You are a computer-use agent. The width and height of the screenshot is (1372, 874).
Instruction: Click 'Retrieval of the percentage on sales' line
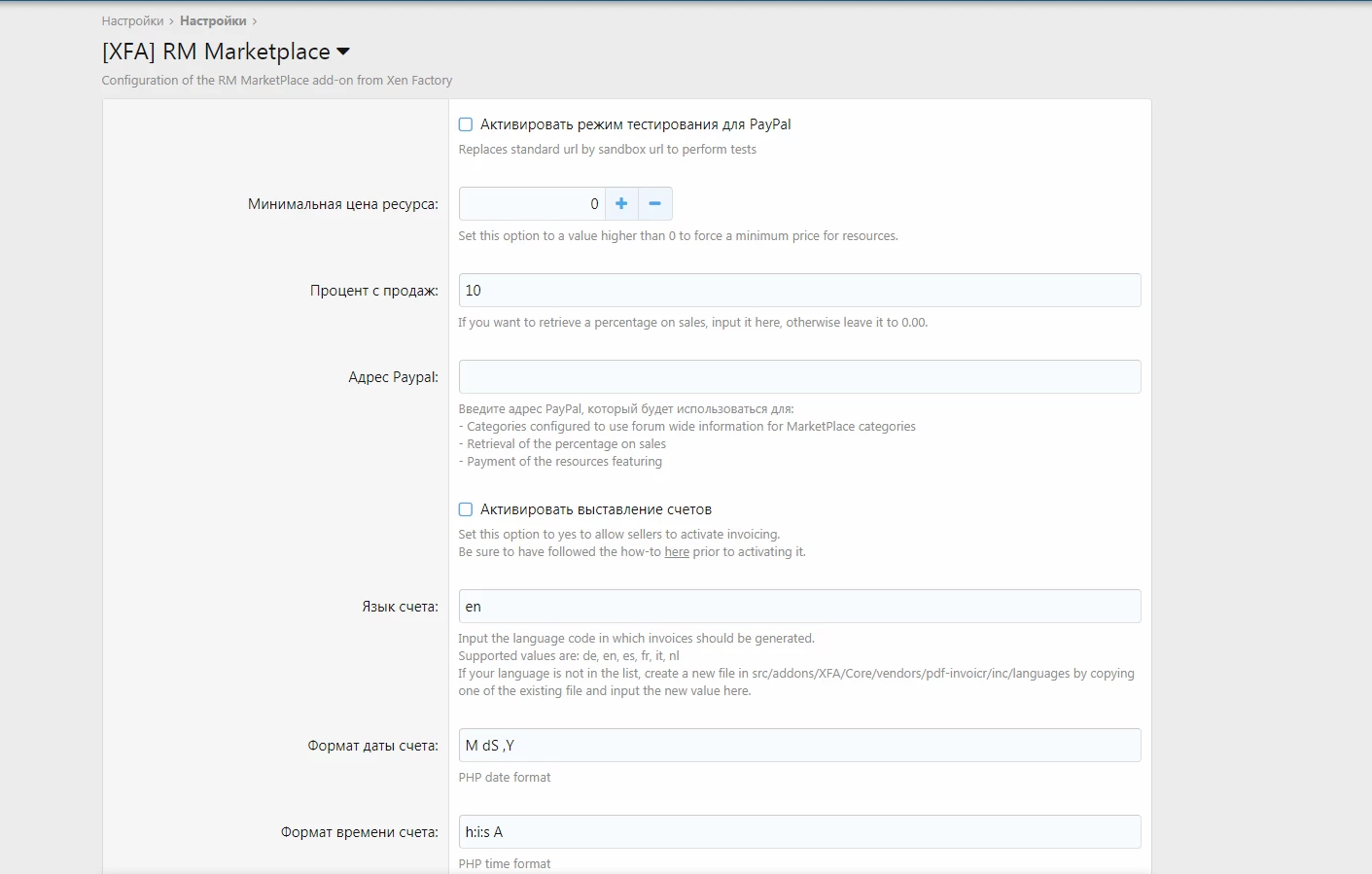click(562, 444)
